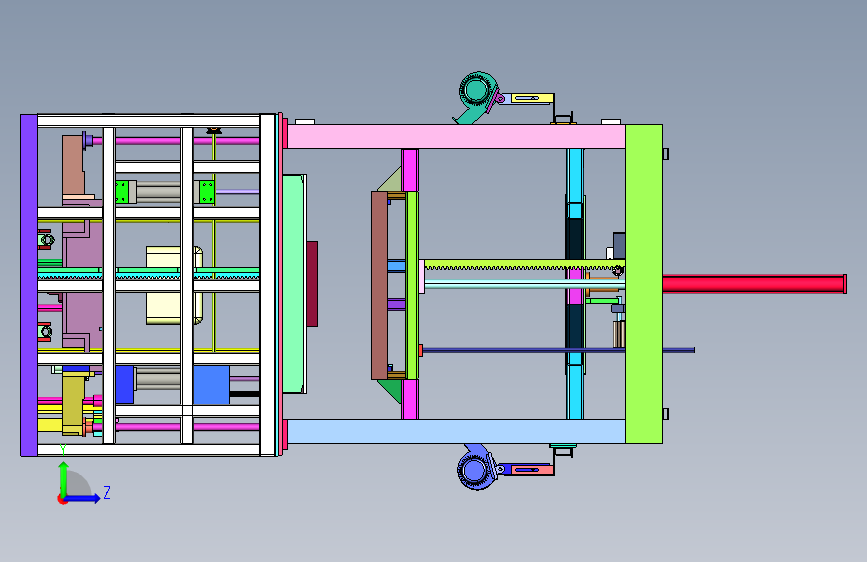Pick the thin dark blue rod
The width and height of the screenshot is (867, 562).
(x=557, y=350)
